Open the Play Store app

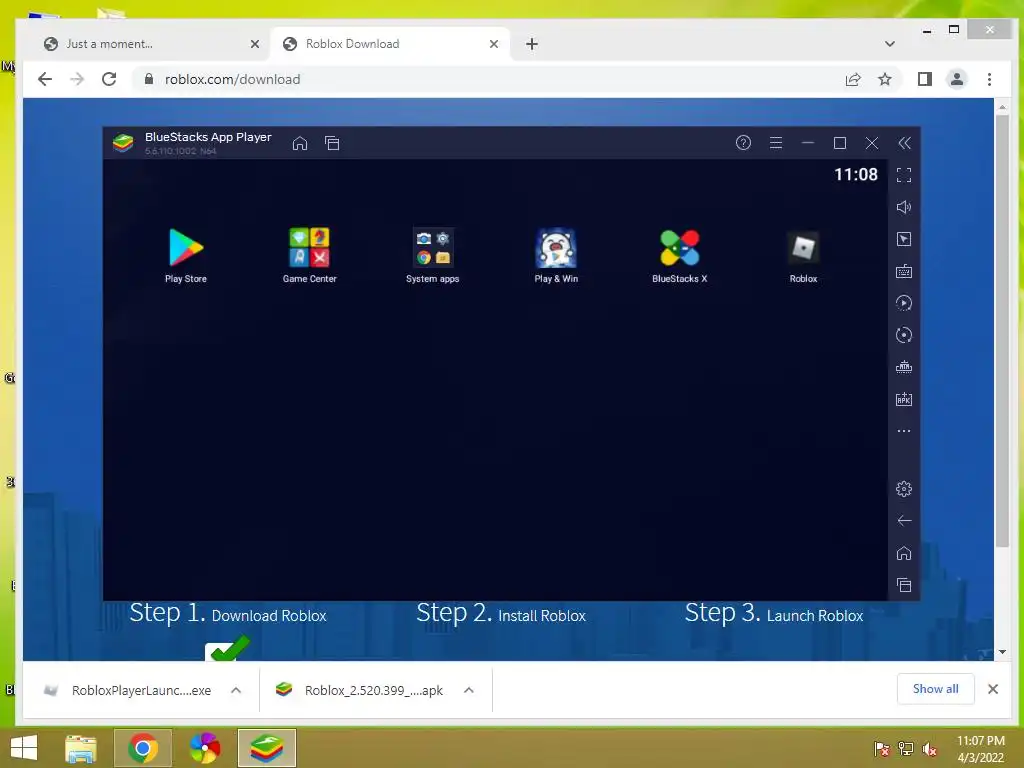(186, 248)
